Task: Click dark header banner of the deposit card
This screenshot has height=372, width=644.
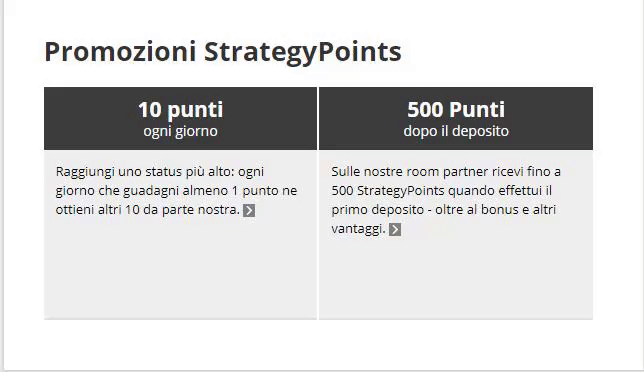Action: (x=456, y=118)
